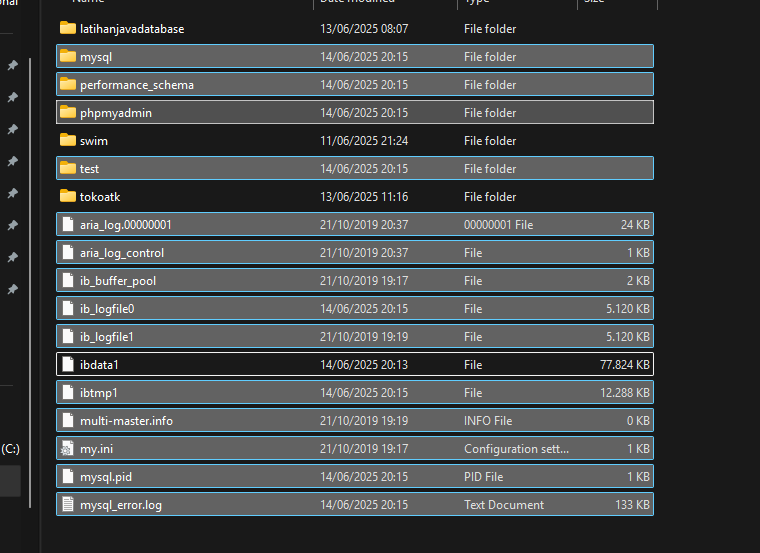The height and width of the screenshot is (553, 760).
Task: Click the ib_logfile1 file name
Action: (x=107, y=337)
